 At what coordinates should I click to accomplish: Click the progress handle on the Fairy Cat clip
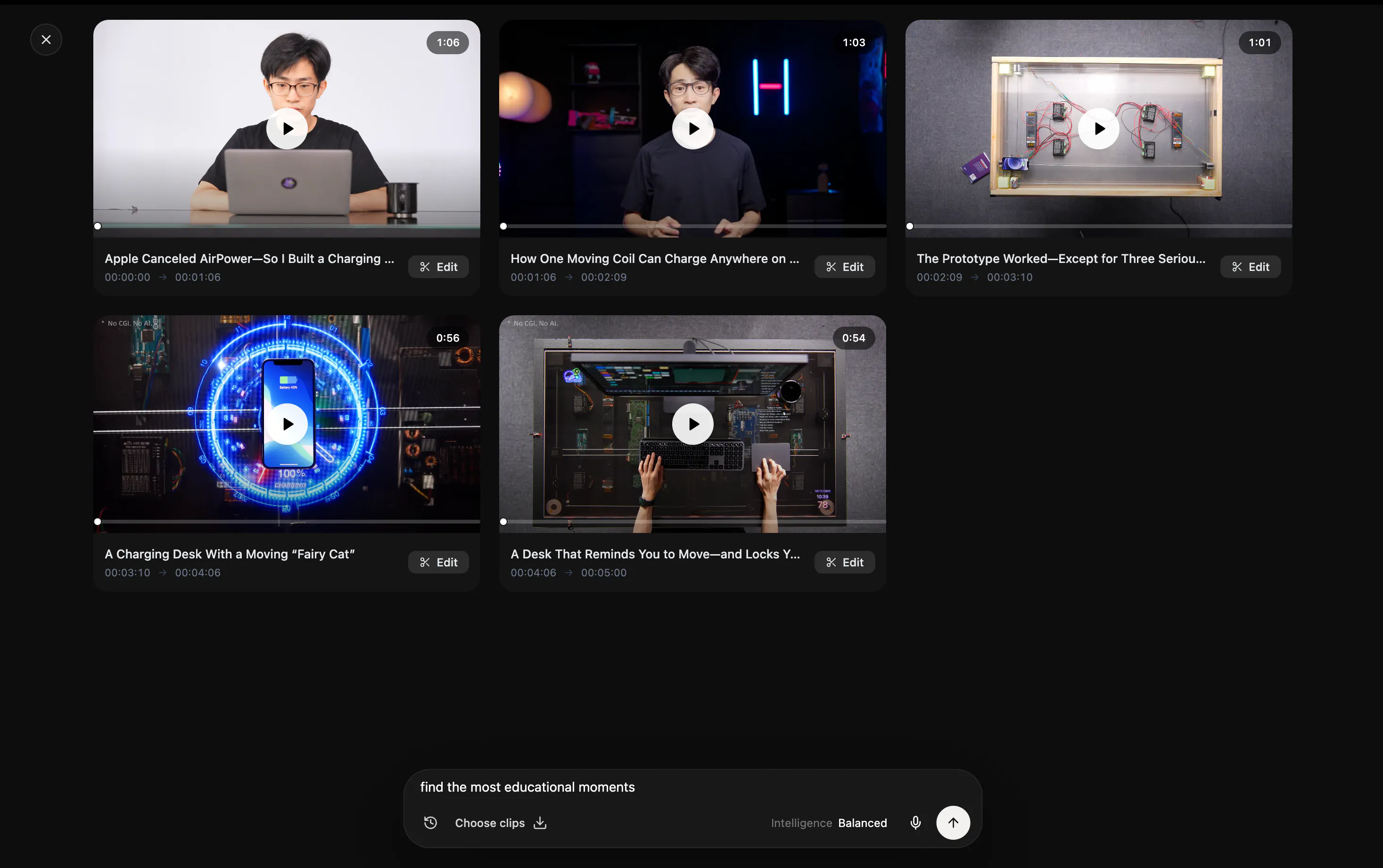pyautogui.click(x=98, y=522)
